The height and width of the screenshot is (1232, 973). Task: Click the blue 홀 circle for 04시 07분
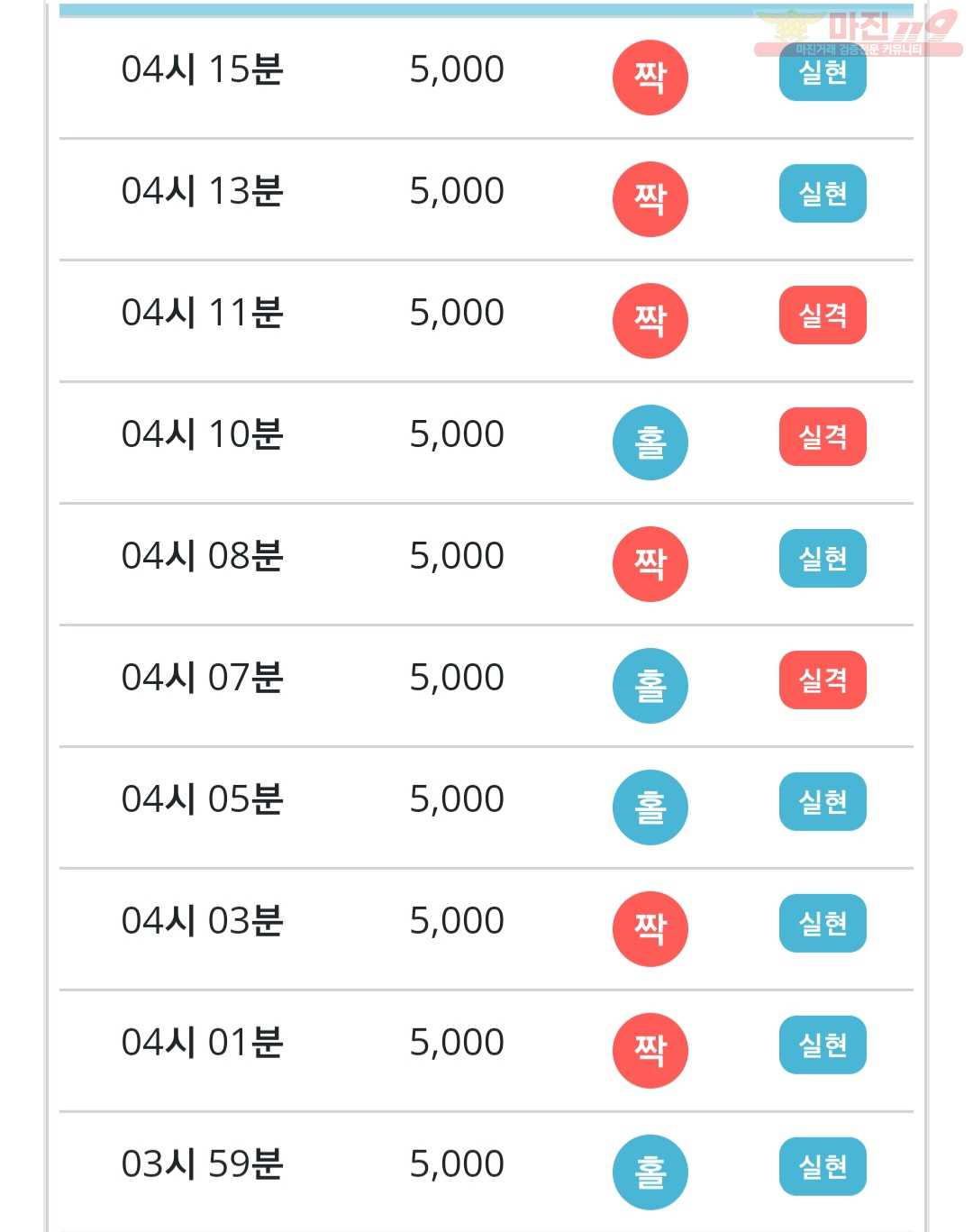(650, 686)
